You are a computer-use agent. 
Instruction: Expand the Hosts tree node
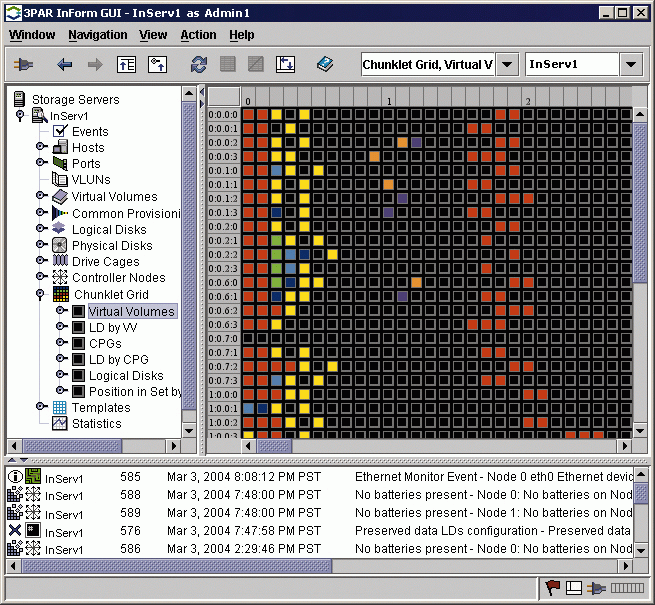(x=41, y=147)
